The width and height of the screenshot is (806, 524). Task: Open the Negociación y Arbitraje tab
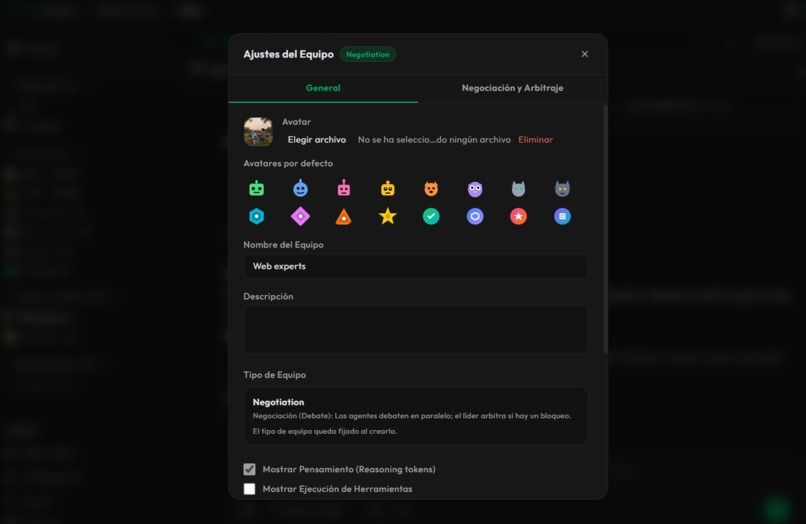click(x=512, y=88)
